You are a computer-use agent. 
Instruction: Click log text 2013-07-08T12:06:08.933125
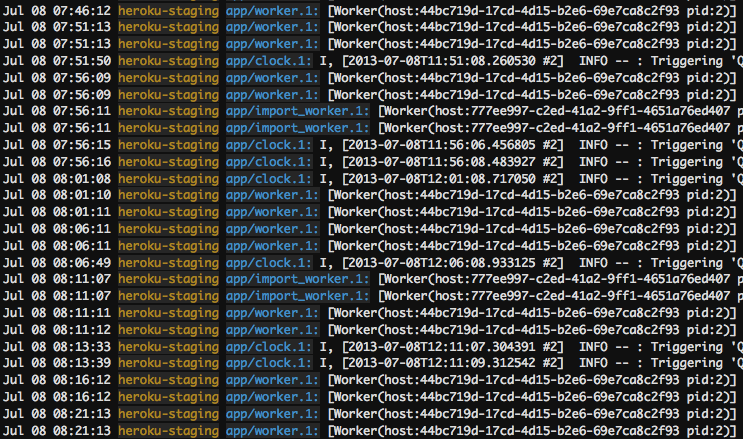coord(442,263)
